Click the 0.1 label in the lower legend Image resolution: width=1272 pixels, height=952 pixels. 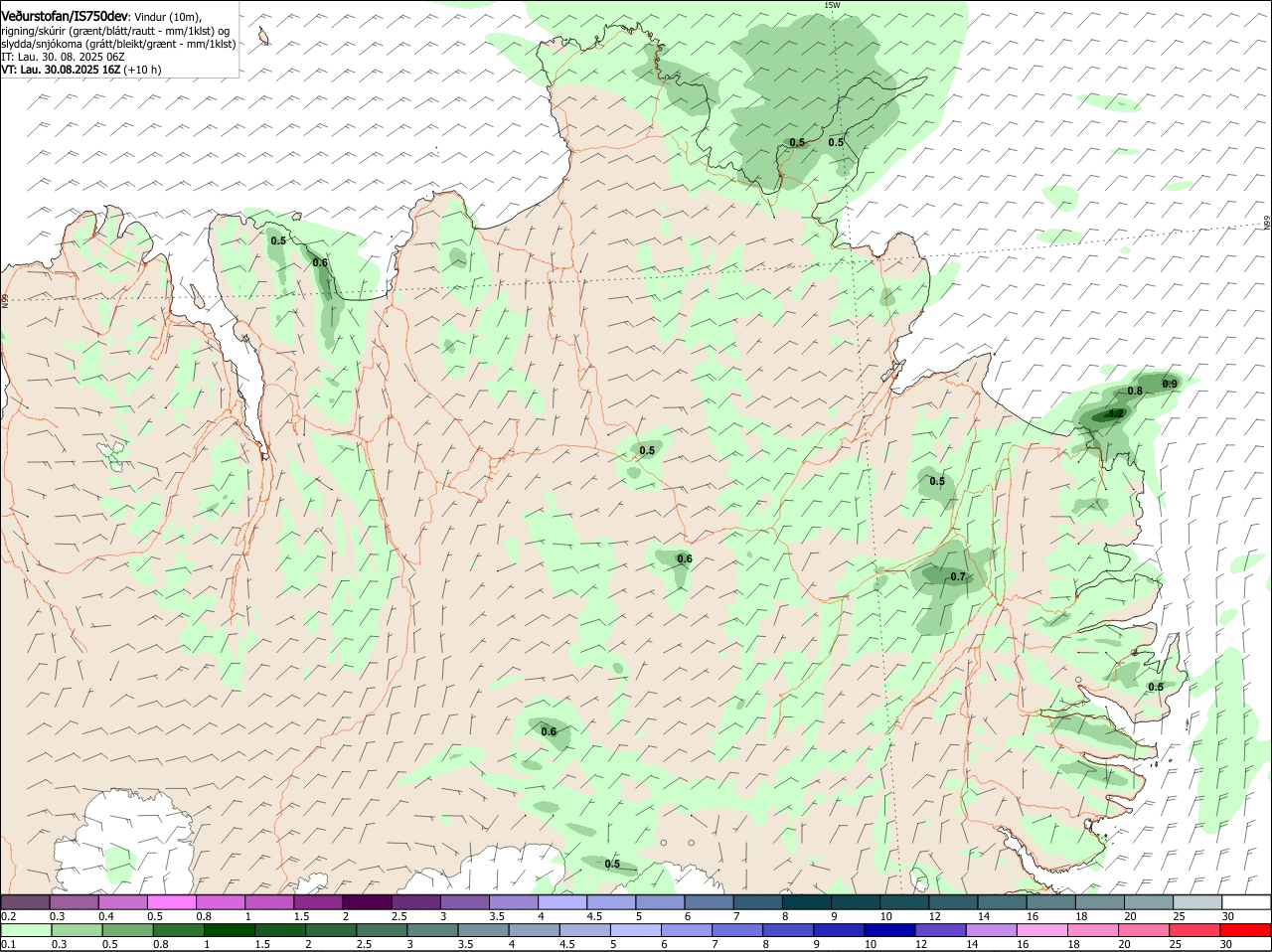click(9, 944)
